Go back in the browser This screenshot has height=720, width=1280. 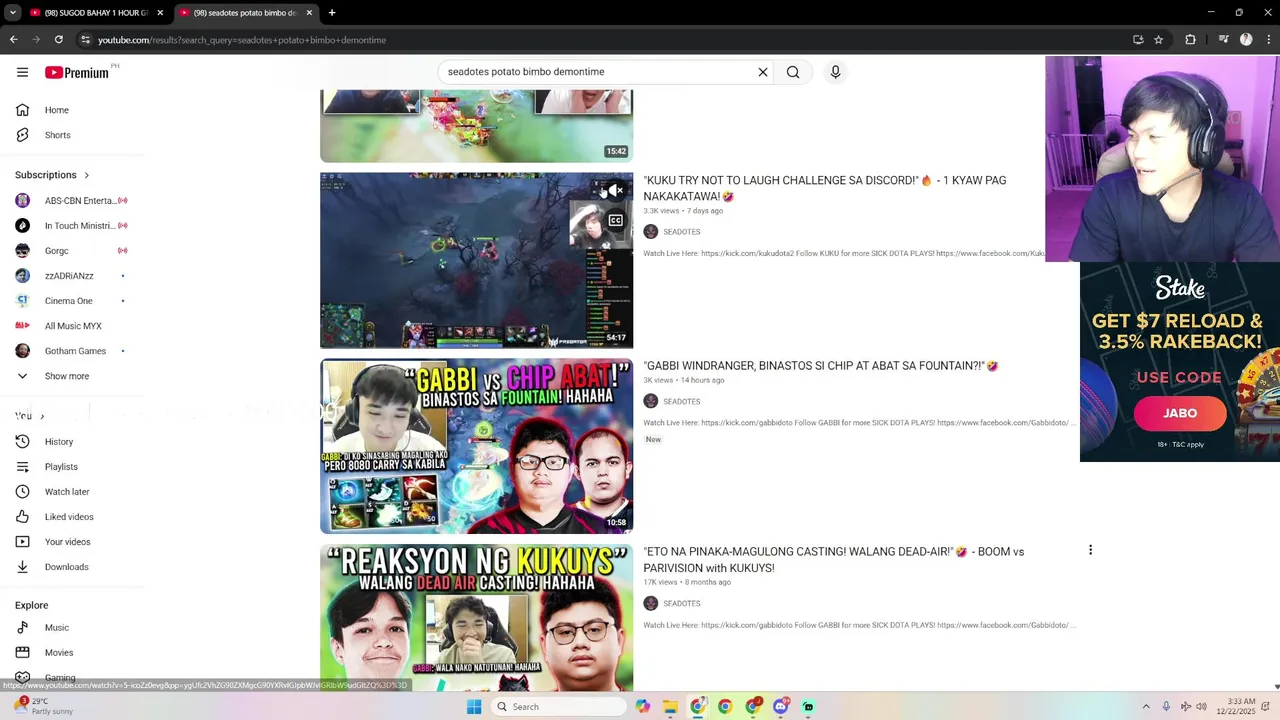13,40
